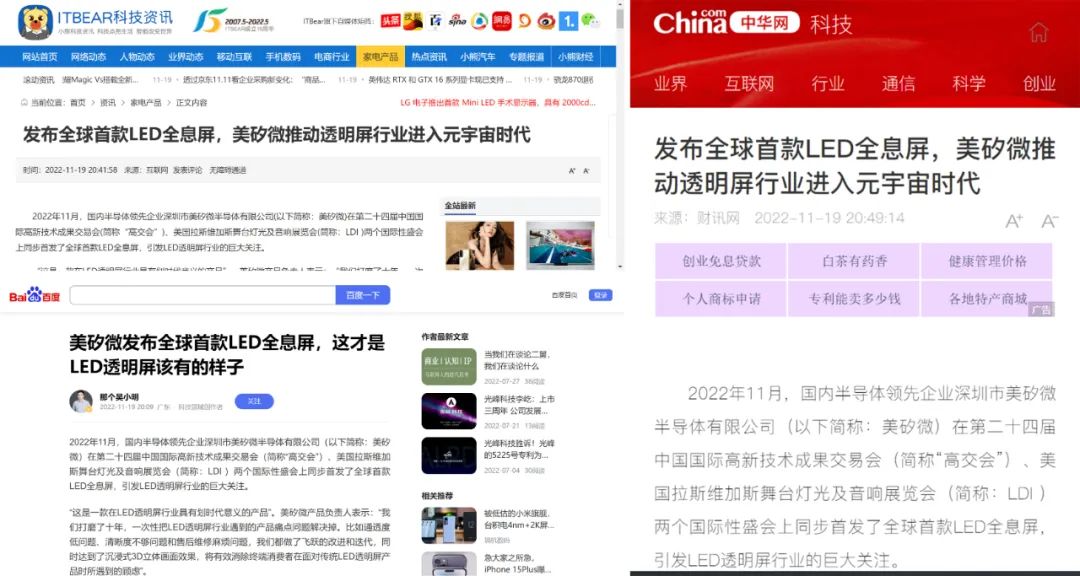The width and height of the screenshot is (1080, 576).
Task: Increase font size with A+ on China.com
Action: point(1014,220)
